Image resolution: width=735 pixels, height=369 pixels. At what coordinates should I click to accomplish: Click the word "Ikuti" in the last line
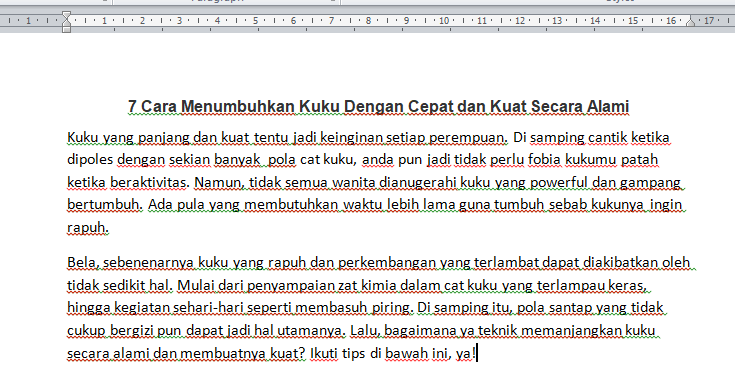click(324, 353)
